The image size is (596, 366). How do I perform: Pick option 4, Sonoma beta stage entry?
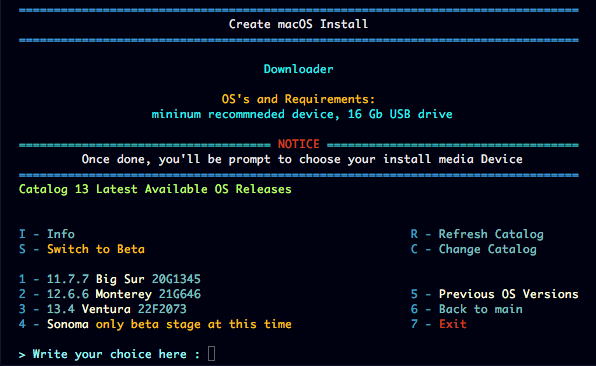[155, 324]
